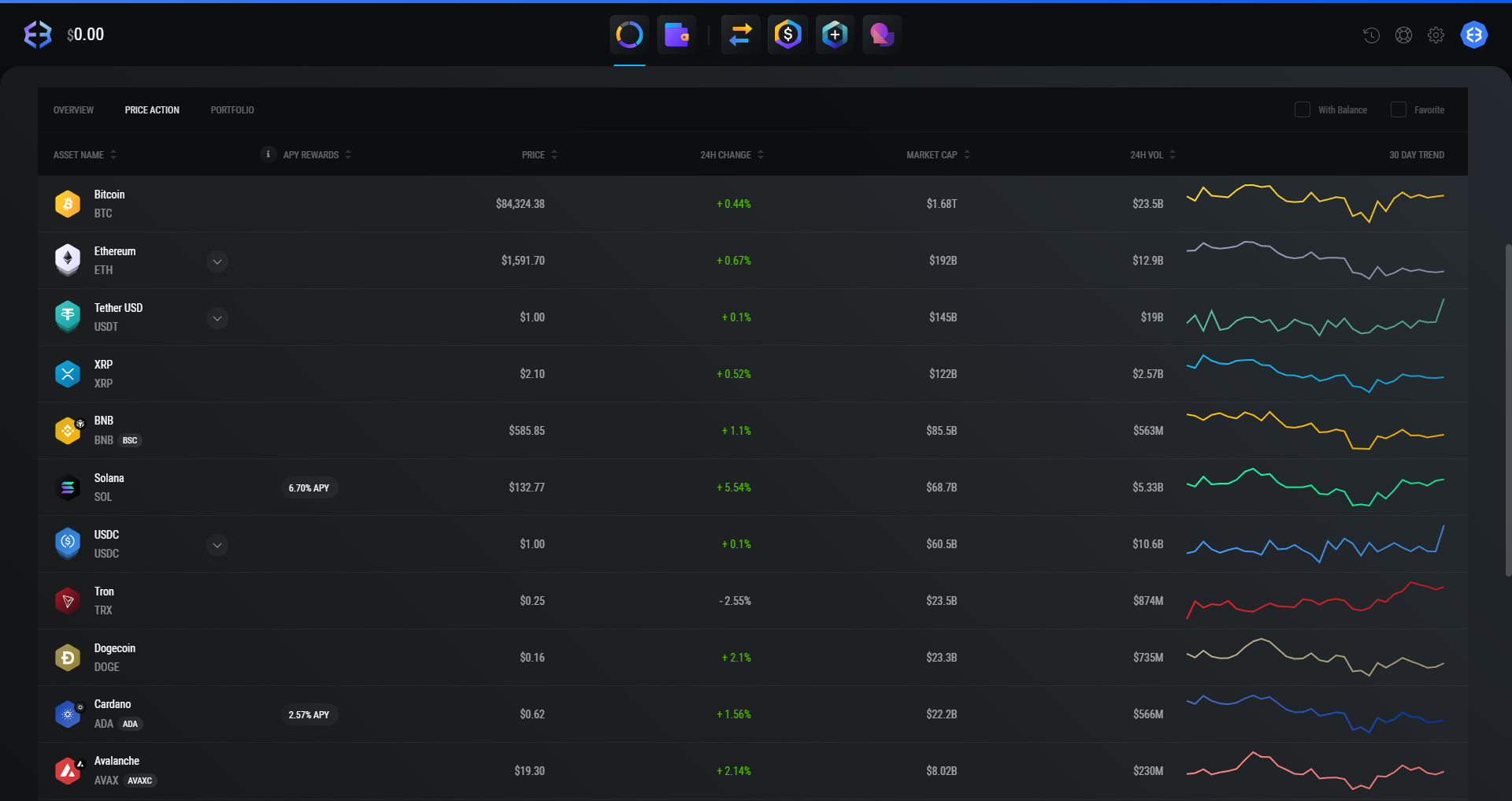Screen dimensions: 1512x801
Task: Open the Exchange swap arrows icon
Action: 740,35
